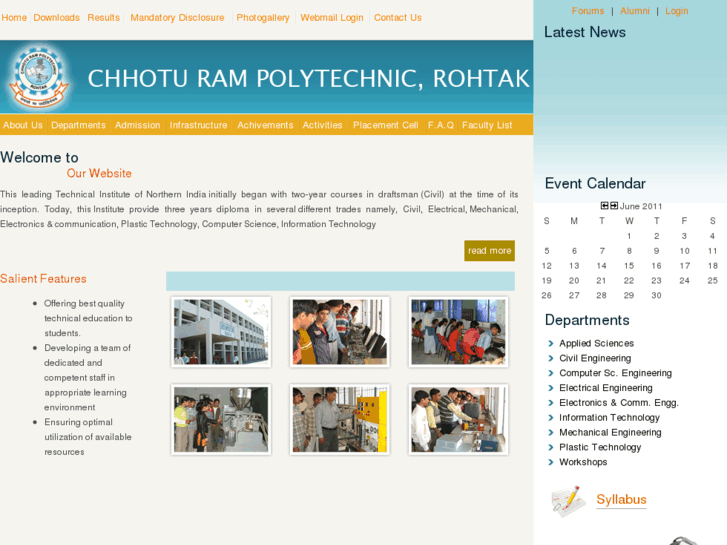The width and height of the screenshot is (727, 545).
Task: Click the read more button
Action: 490,250
